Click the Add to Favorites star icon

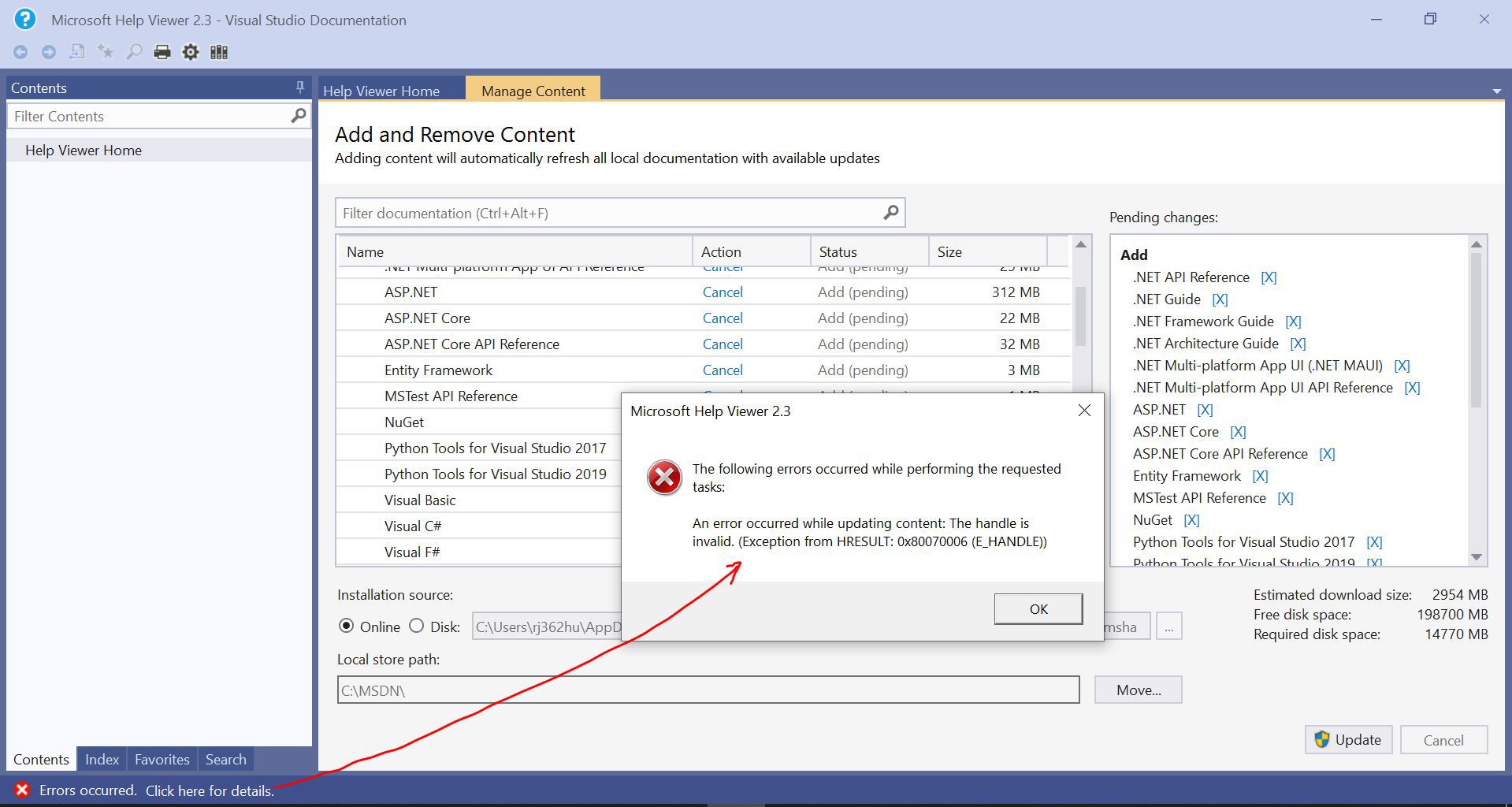pos(105,52)
